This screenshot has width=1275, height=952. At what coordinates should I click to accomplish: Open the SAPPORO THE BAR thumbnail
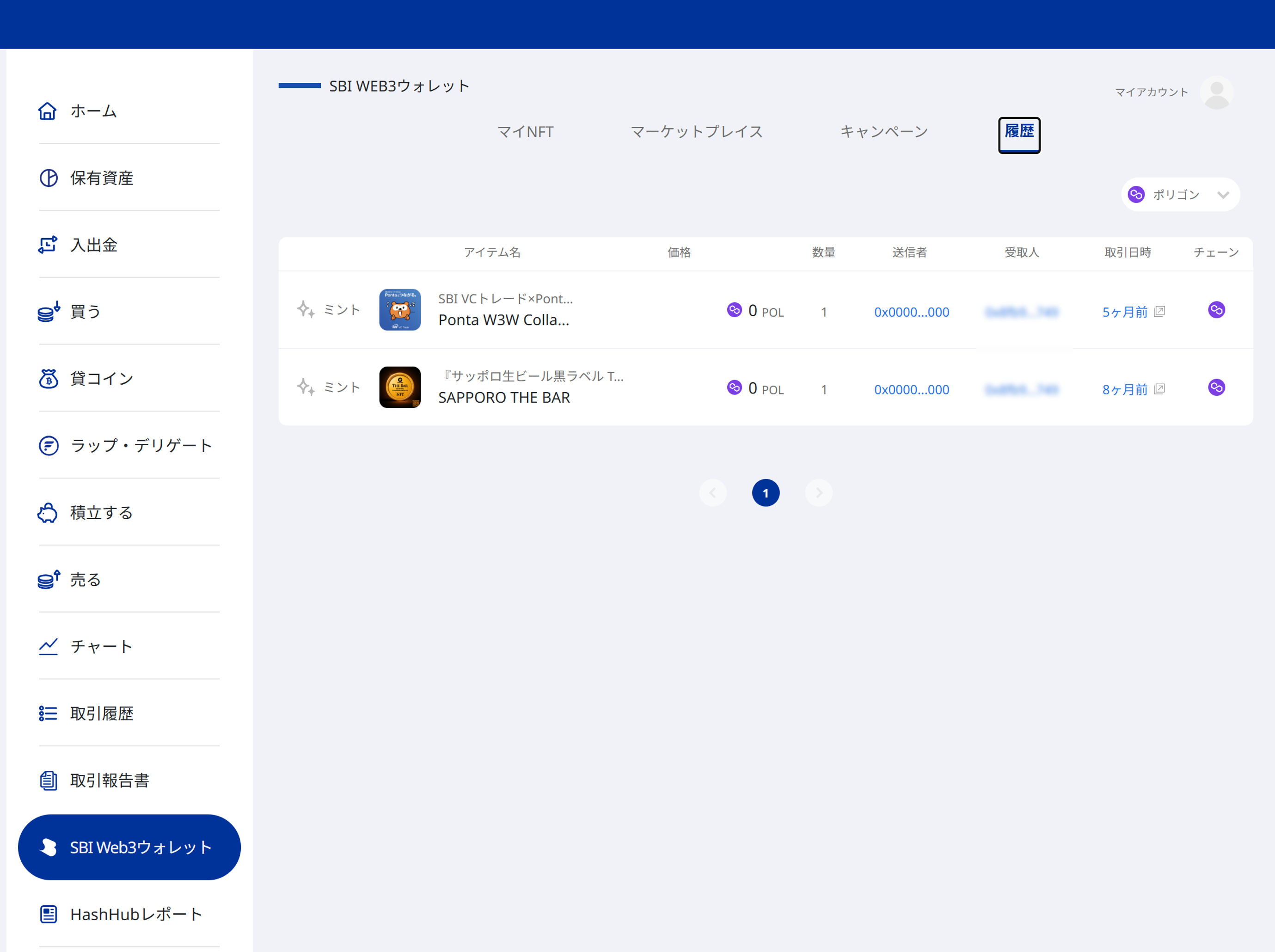pos(400,387)
